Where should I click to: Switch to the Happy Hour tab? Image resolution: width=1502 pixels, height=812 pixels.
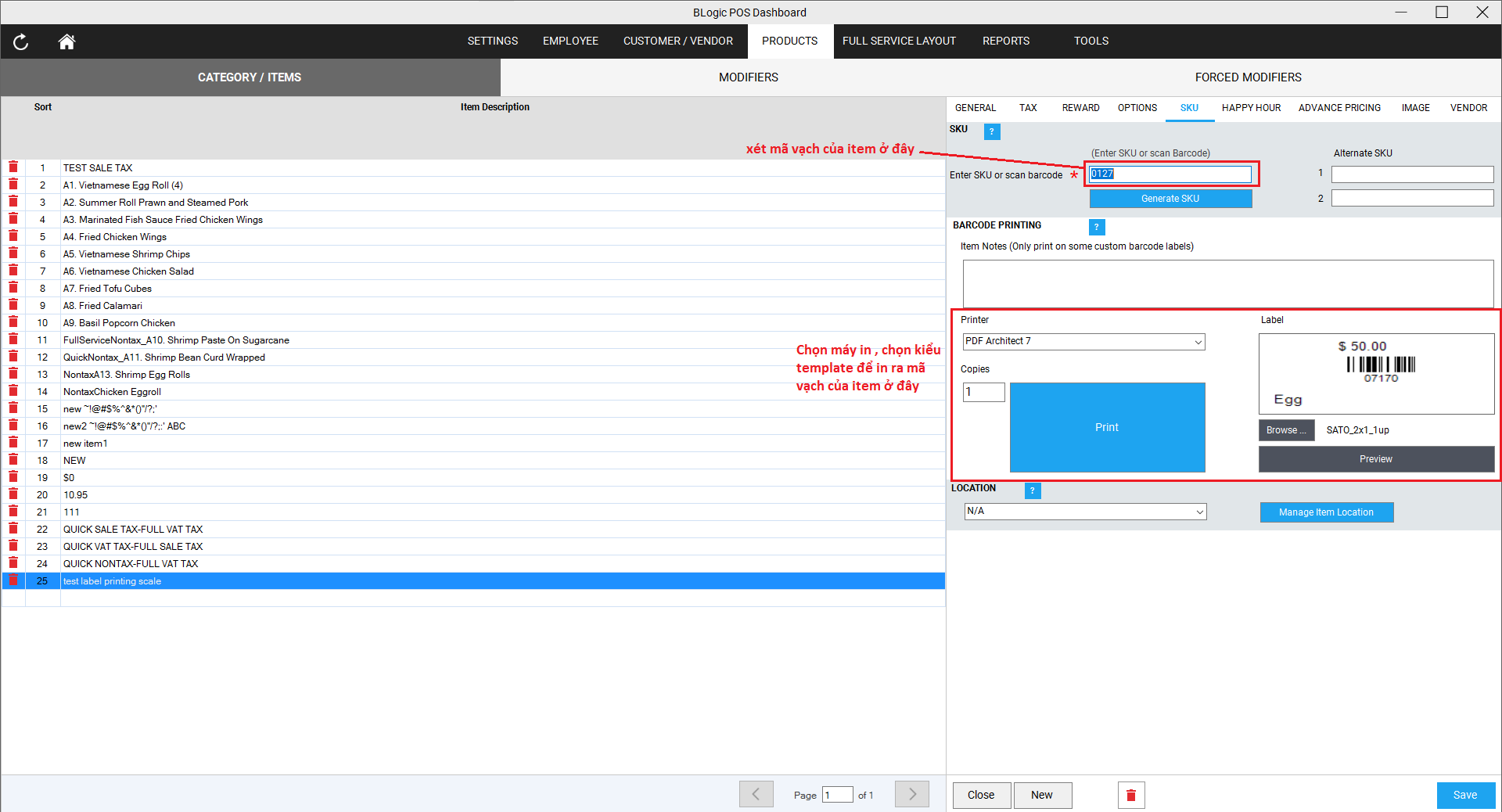1251,108
